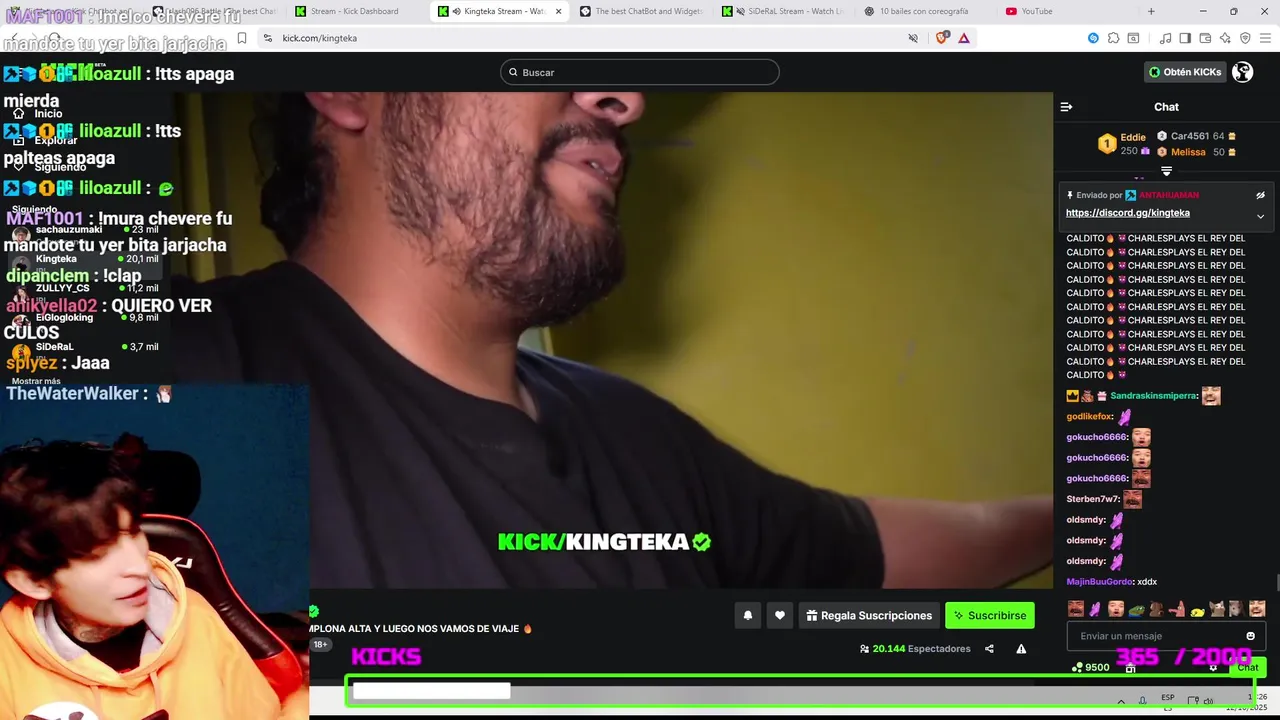This screenshot has width=1280, height=720.
Task: Open chat settings gear icon
Action: tap(1213, 667)
